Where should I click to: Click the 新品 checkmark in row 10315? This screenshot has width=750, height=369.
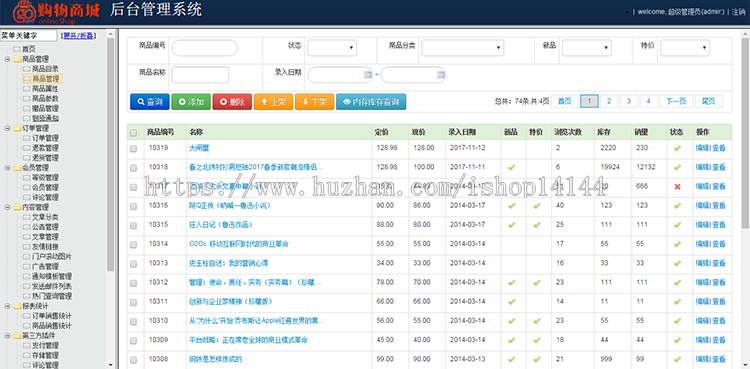pos(512,225)
